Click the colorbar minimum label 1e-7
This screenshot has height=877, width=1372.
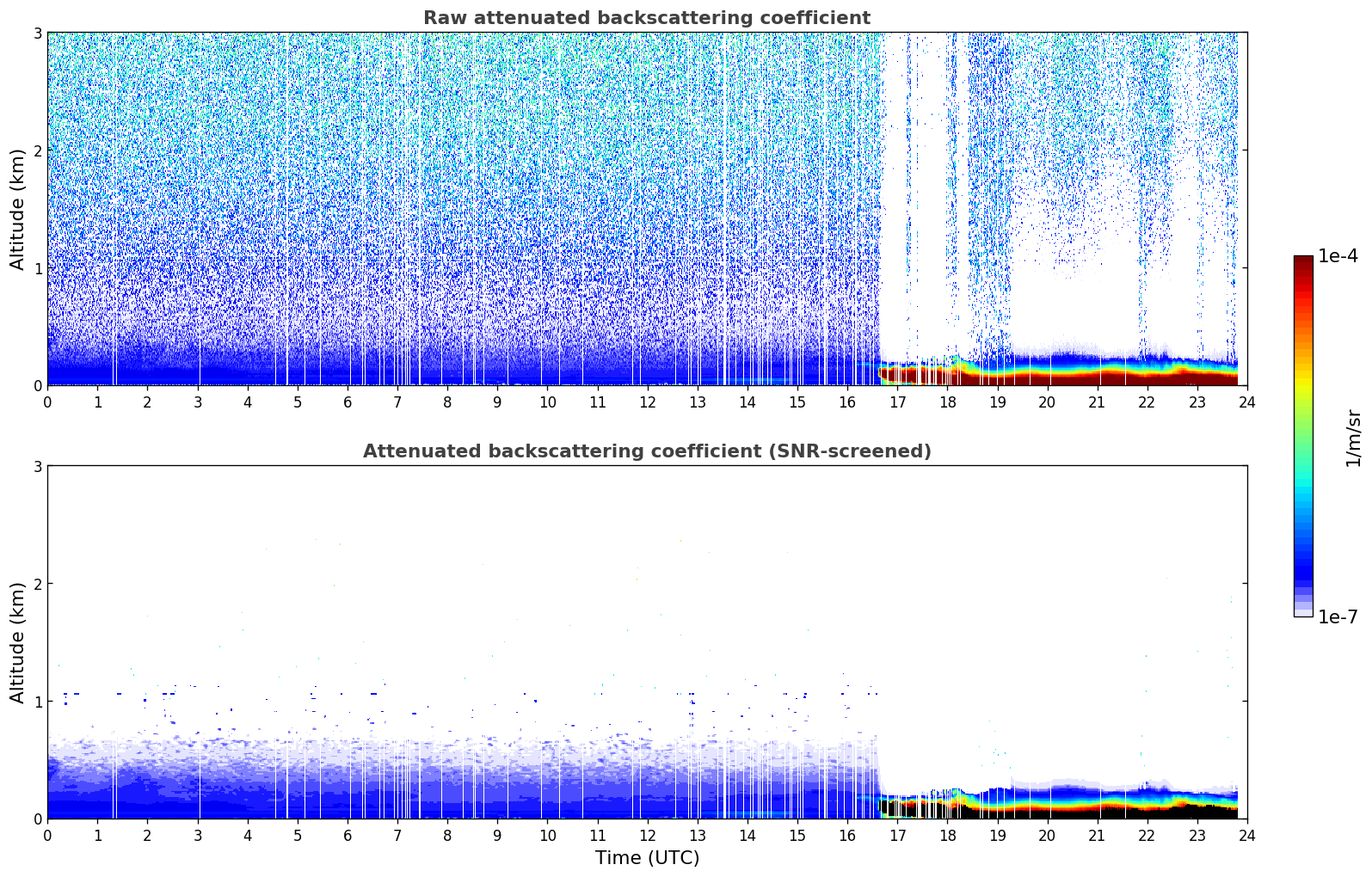1337,616
